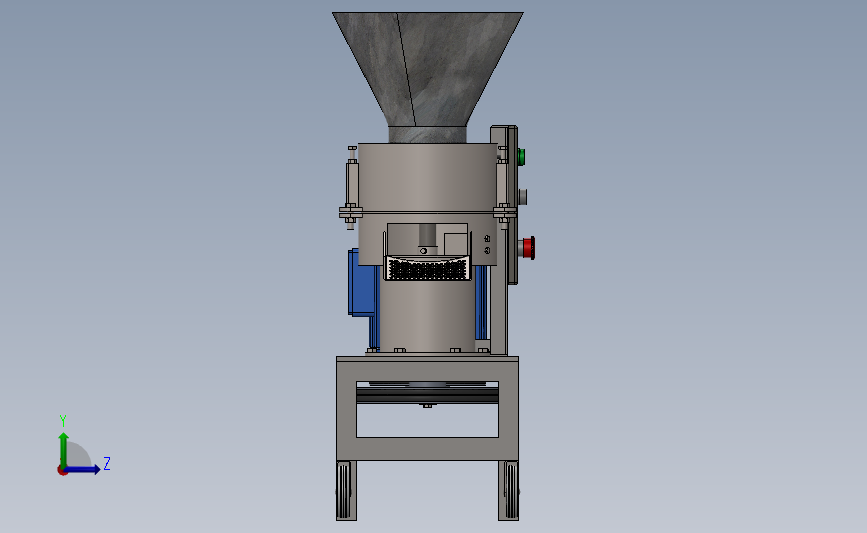Viewport: 867px width, 533px height.
Task: Select the left caster wheel
Action: pos(344,491)
